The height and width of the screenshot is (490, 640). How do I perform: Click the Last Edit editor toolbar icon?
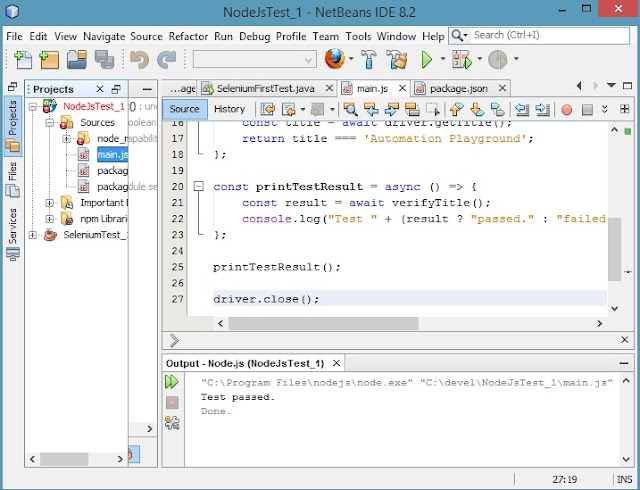[268, 109]
